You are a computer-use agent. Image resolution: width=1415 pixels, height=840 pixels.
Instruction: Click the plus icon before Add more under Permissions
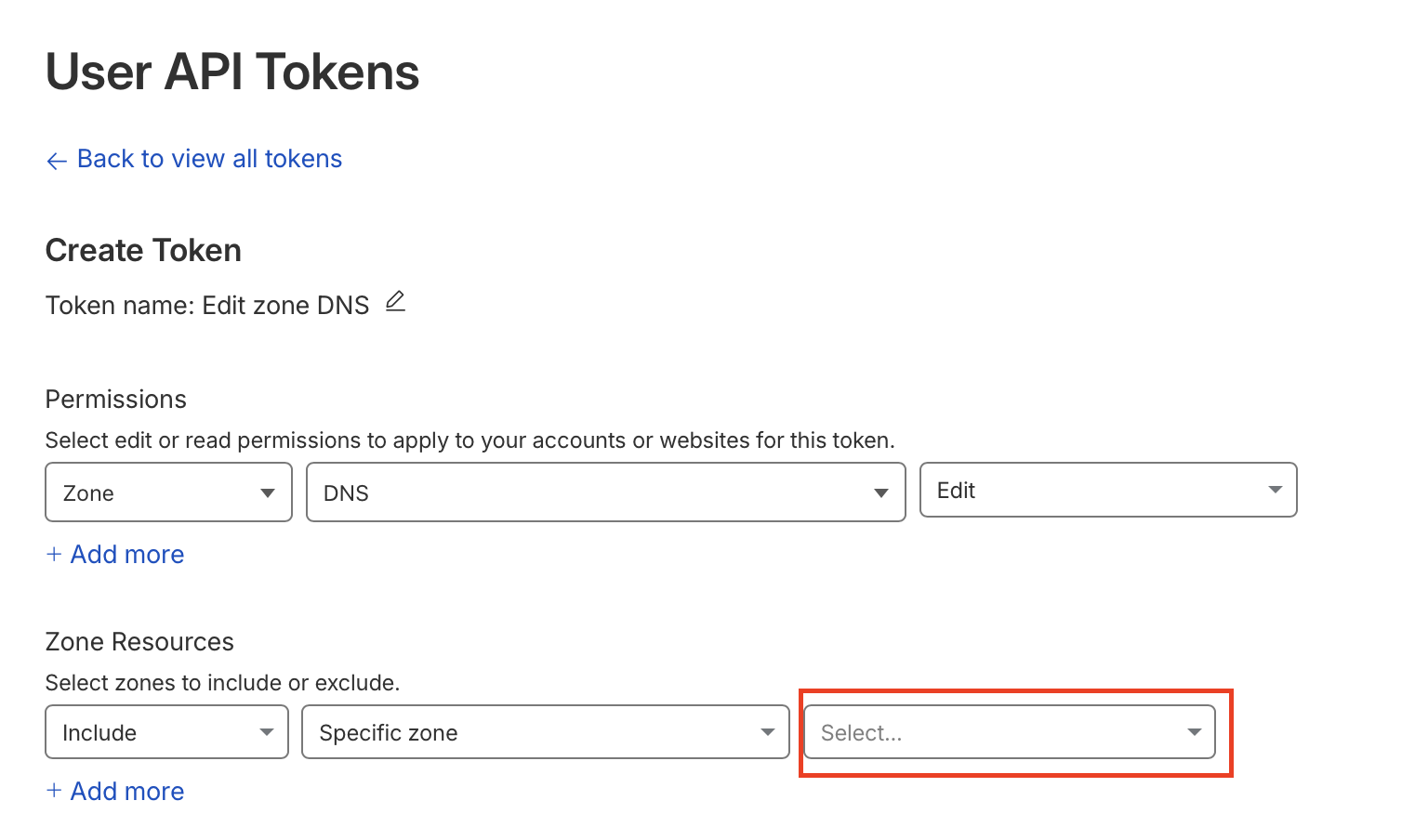pos(54,554)
